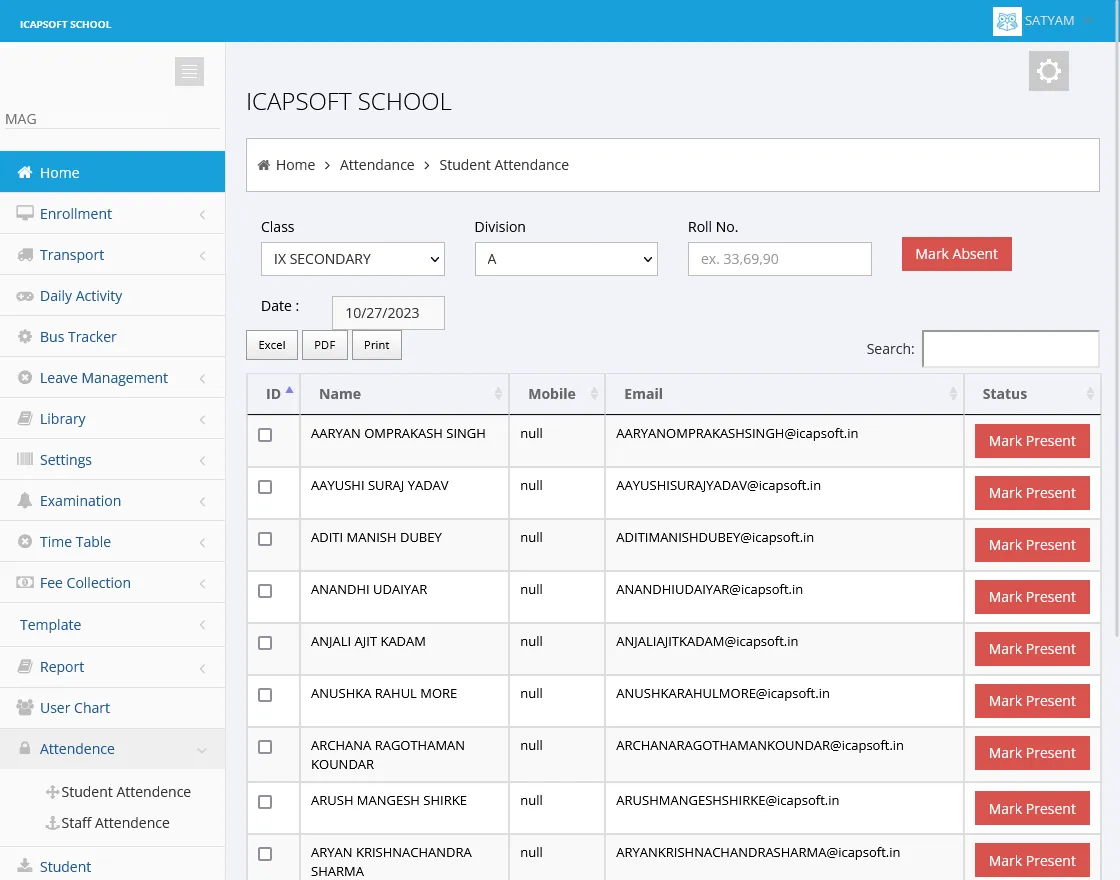
Task: Sort by ID column arrow
Action: [x=289, y=390]
